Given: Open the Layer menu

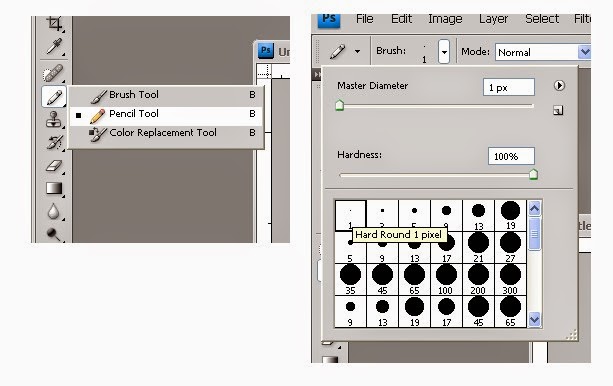Looking at the screenshot, I should 493,19.
